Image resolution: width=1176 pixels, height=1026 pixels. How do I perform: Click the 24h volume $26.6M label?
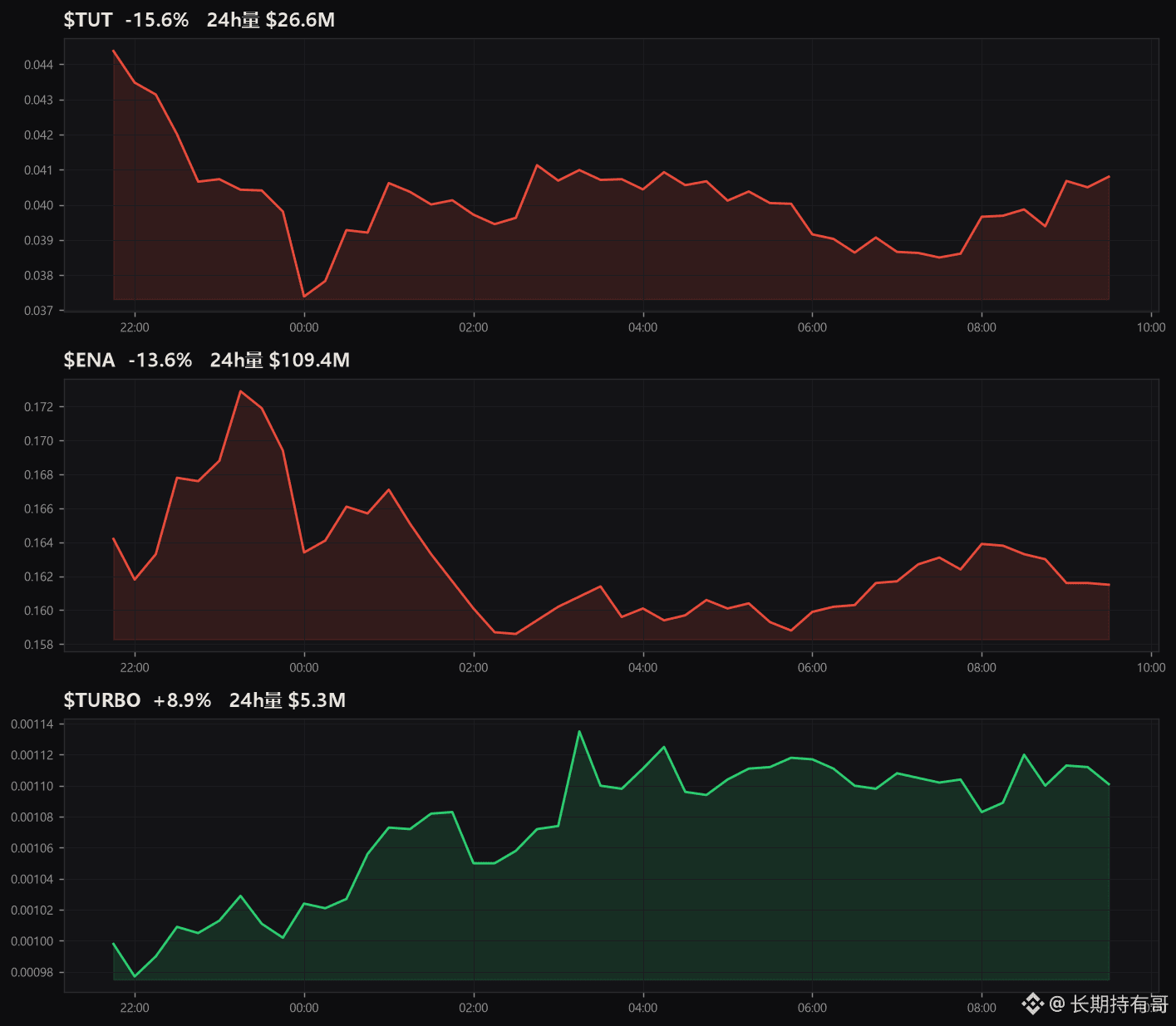pos(271,20)
